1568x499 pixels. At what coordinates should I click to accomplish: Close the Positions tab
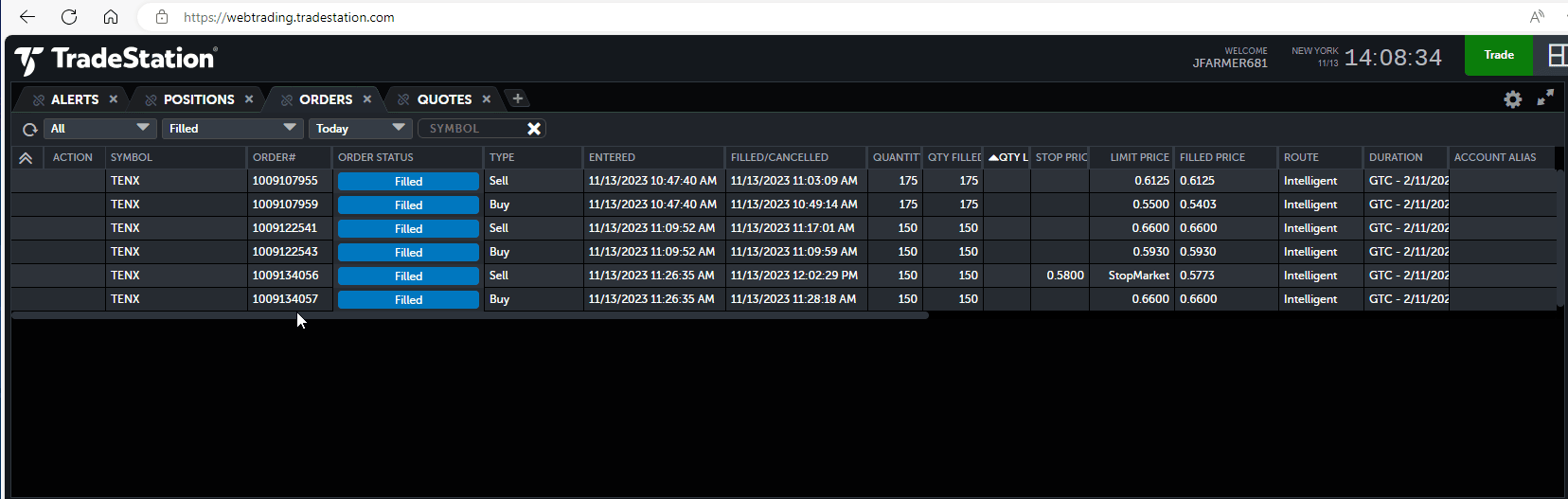[249, 99]
